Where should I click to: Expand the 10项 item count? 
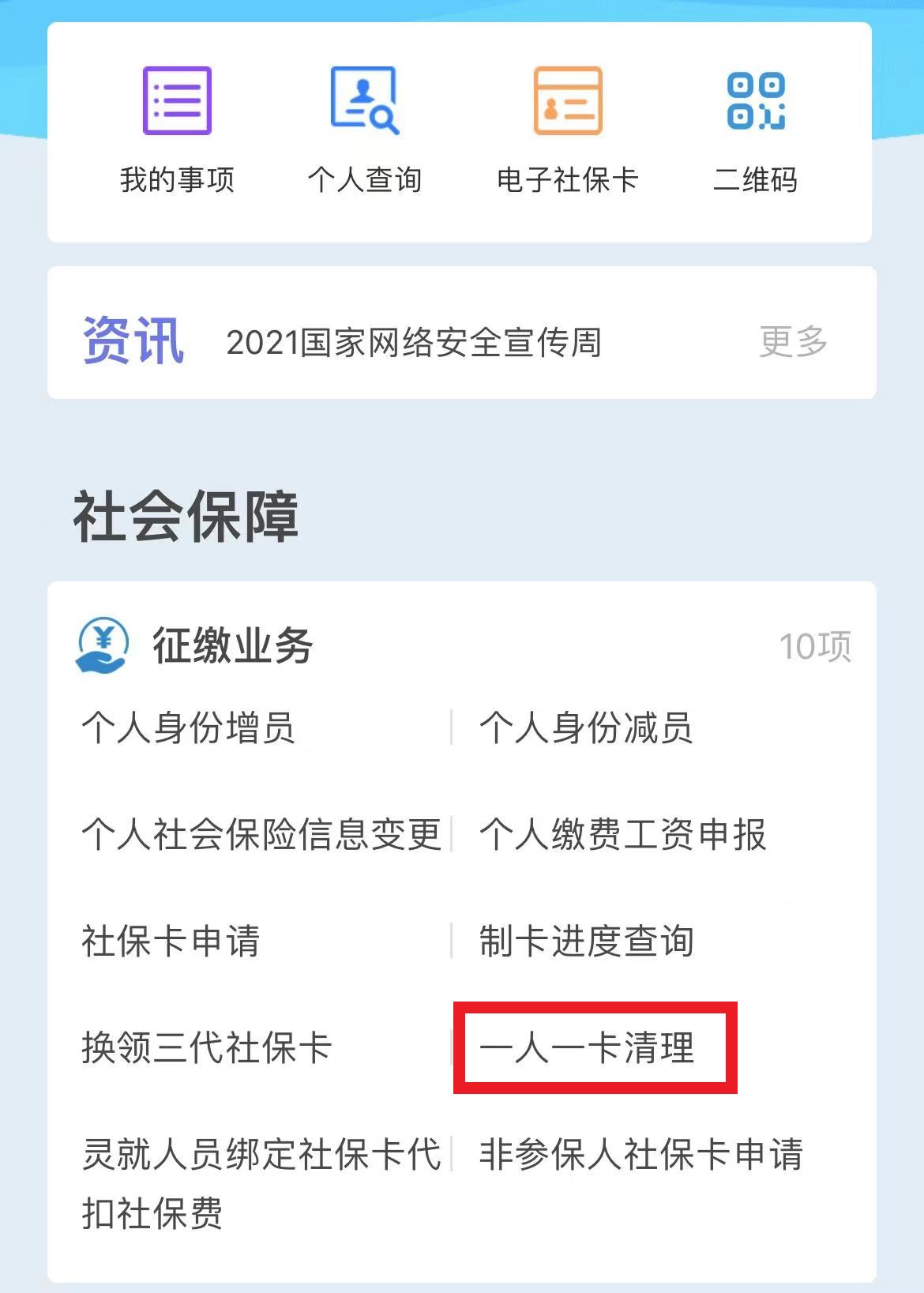click(x=815, y=646)
